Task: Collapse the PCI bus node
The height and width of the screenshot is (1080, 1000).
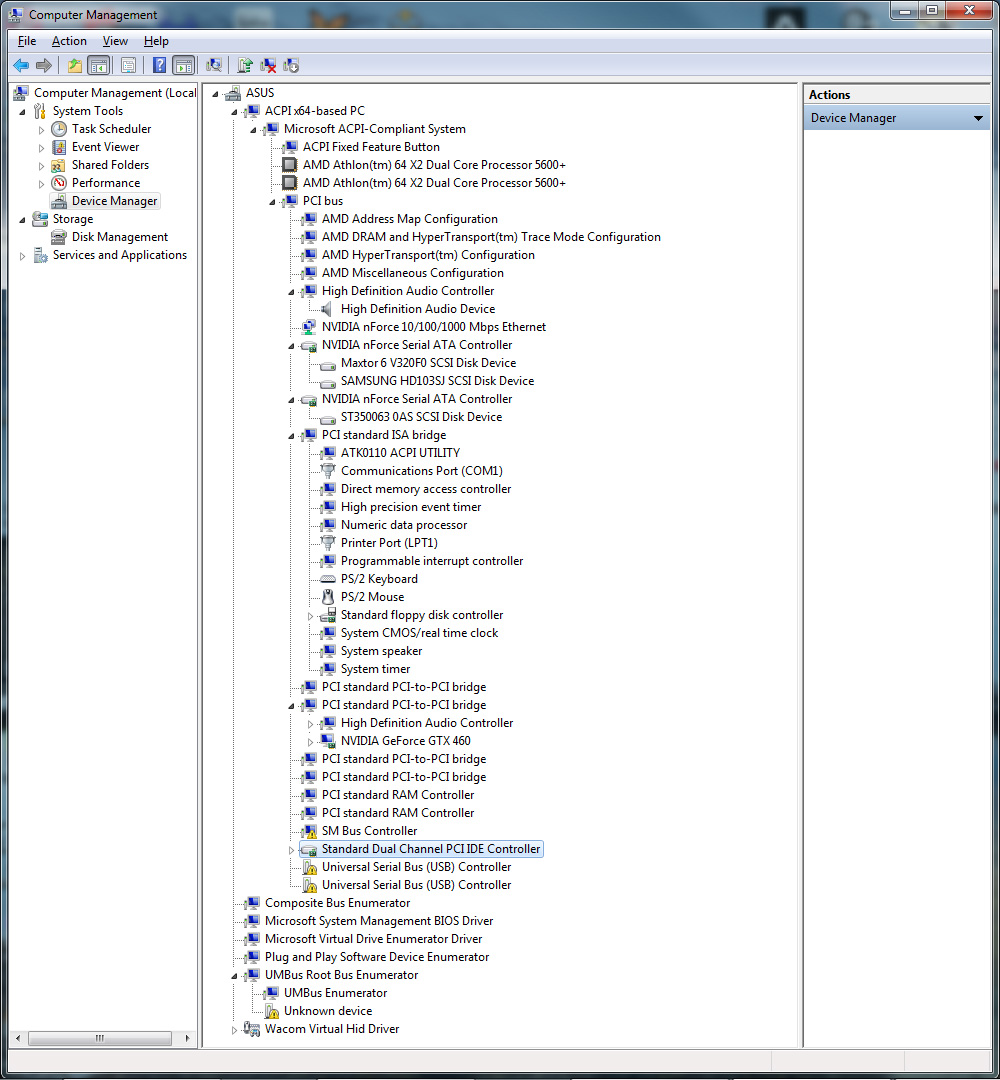Action: [x=273, y=202]
